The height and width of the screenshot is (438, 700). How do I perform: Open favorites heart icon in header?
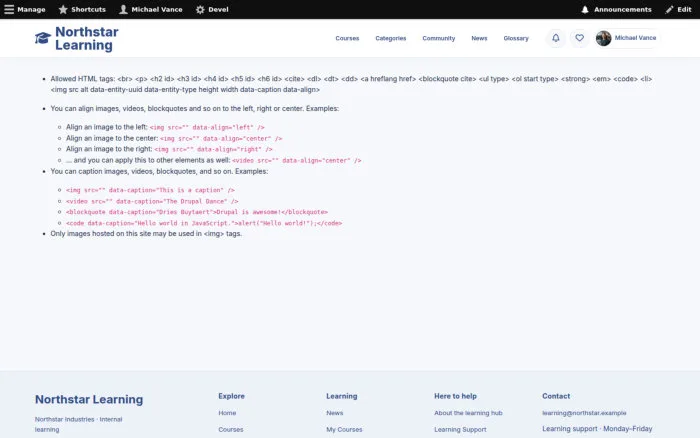tap(579, 38)
